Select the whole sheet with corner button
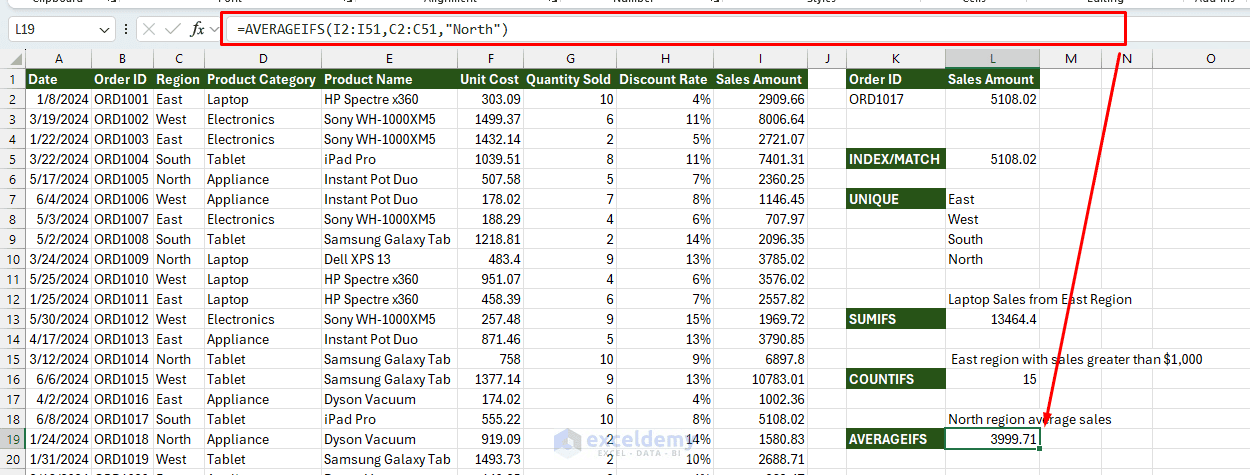The image size is (1250, 475). click(x=12, y=59)
